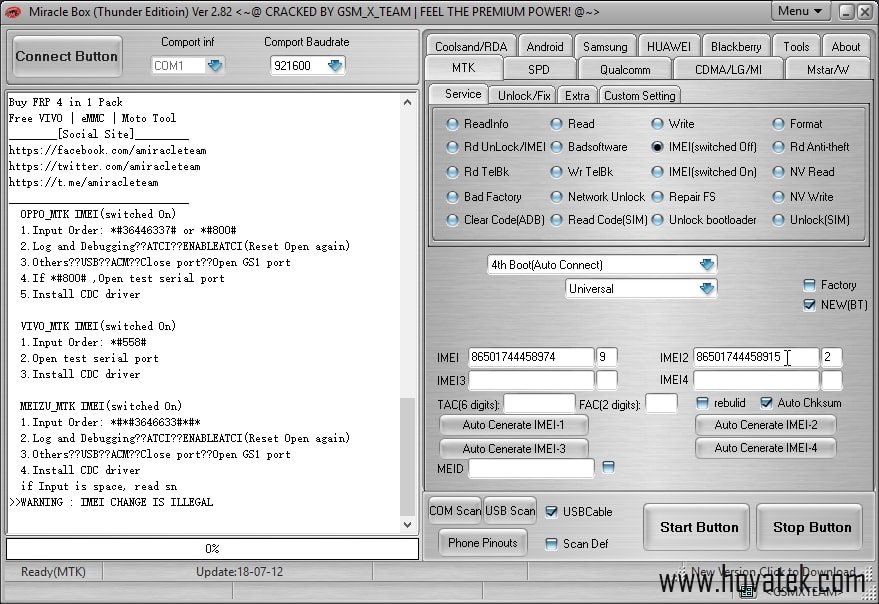Image resolution: width=879 pixels, height=604 pixels.
Task: Open the Blackberry tab
Action: point(736,47)
